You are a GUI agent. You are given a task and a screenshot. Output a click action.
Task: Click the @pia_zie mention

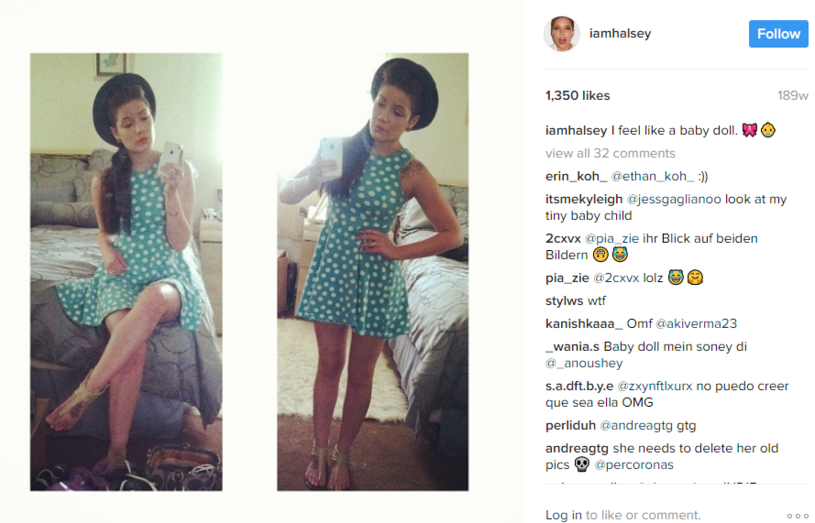point(612,239)
